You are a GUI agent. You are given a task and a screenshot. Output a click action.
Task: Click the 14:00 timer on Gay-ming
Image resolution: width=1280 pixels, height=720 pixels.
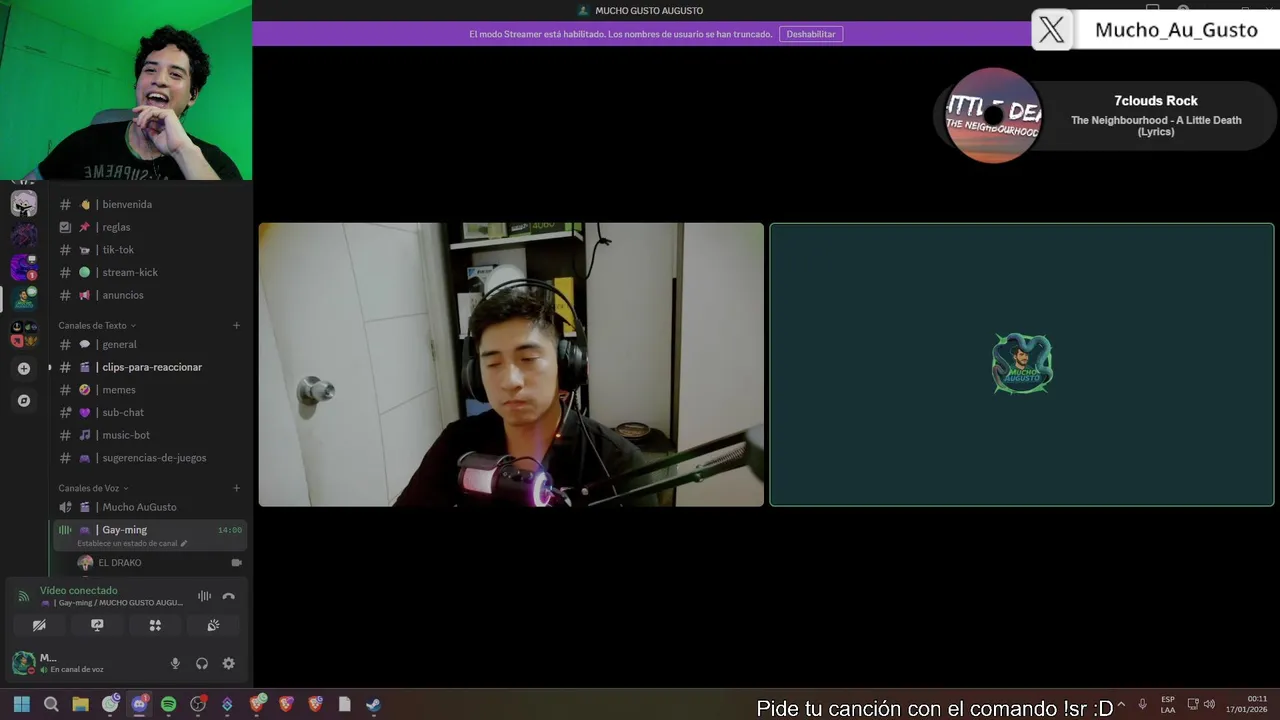230,530
